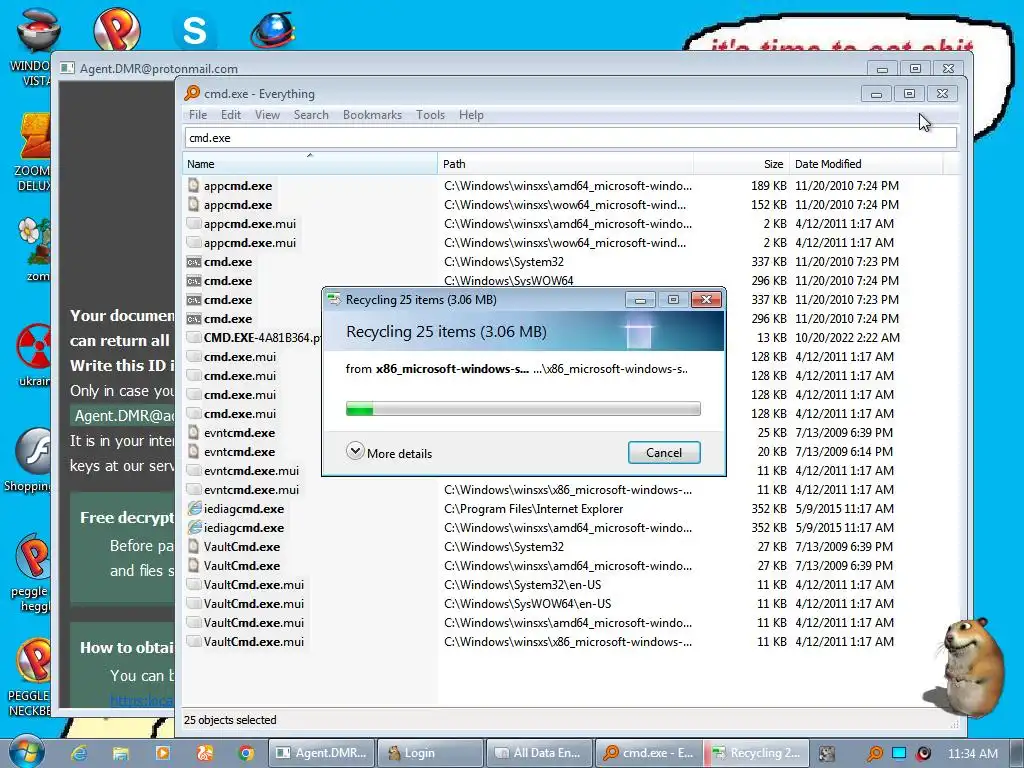Open the Edit menu in Everything

[x=231, y=115]
